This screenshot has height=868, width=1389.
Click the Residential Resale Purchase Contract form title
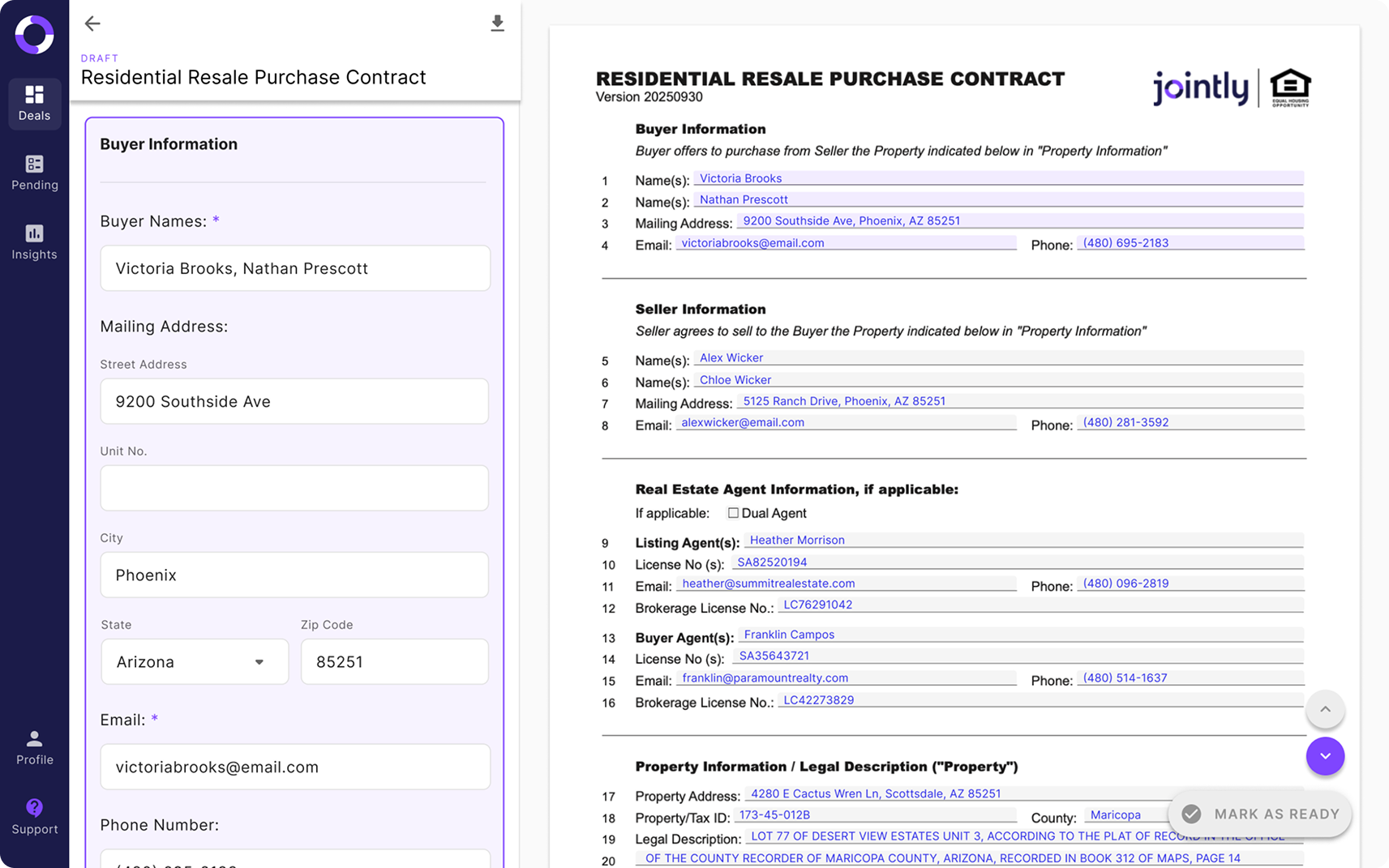(x=253, y=77)
